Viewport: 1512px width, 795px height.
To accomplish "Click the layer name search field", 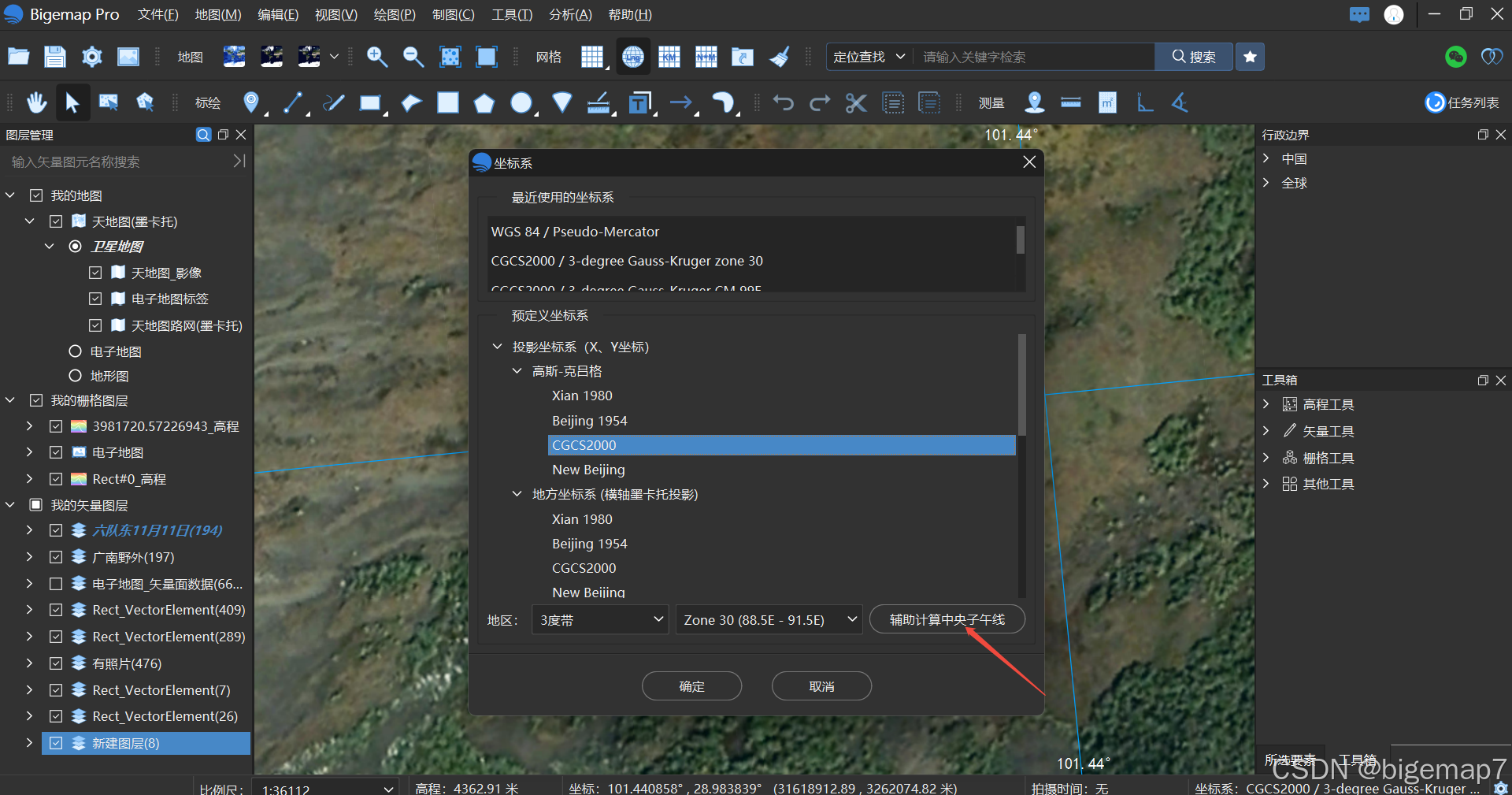I will (x=118, y=162).
